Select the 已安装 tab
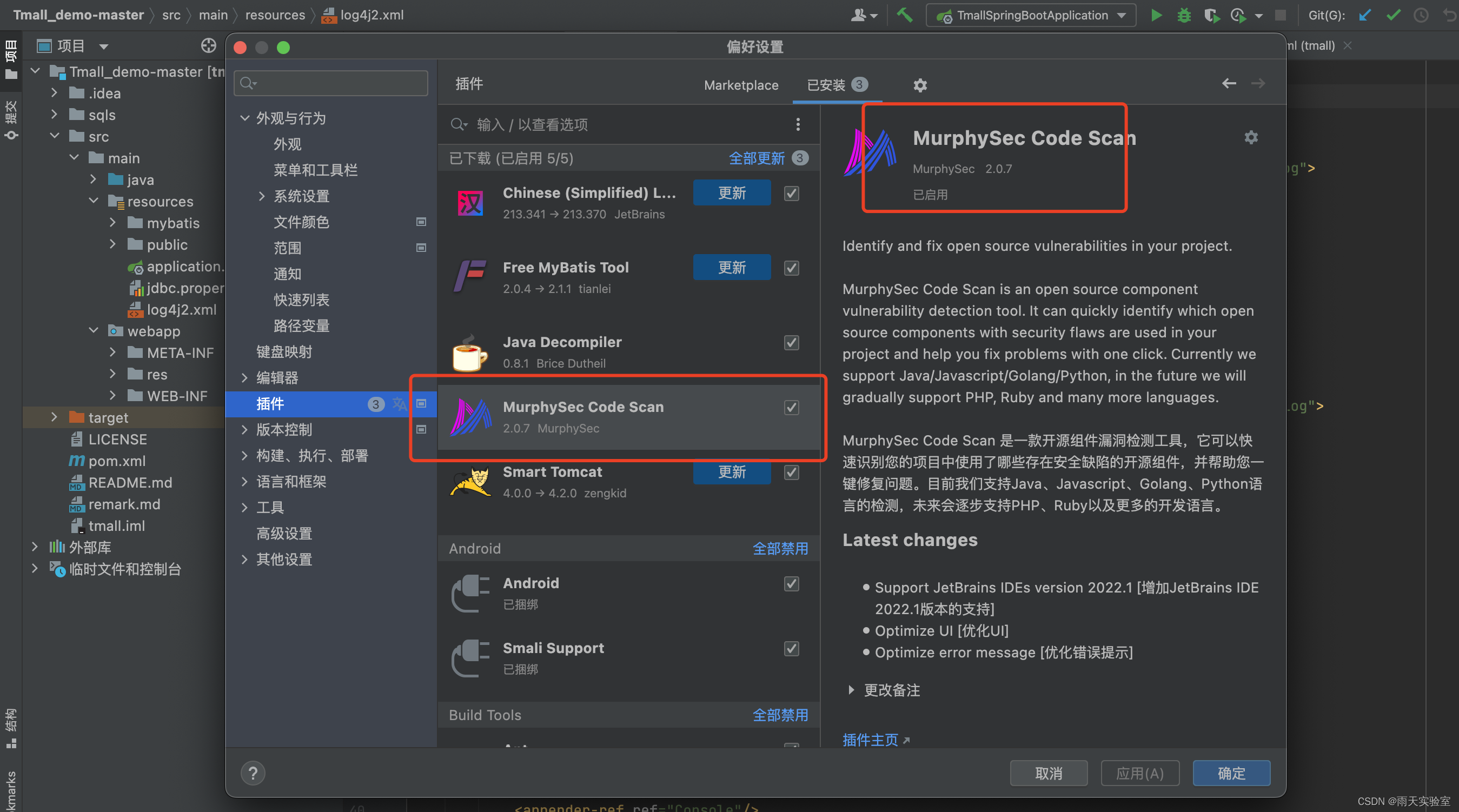Viewport: 1459px width, 812px height. pos(837,85)
